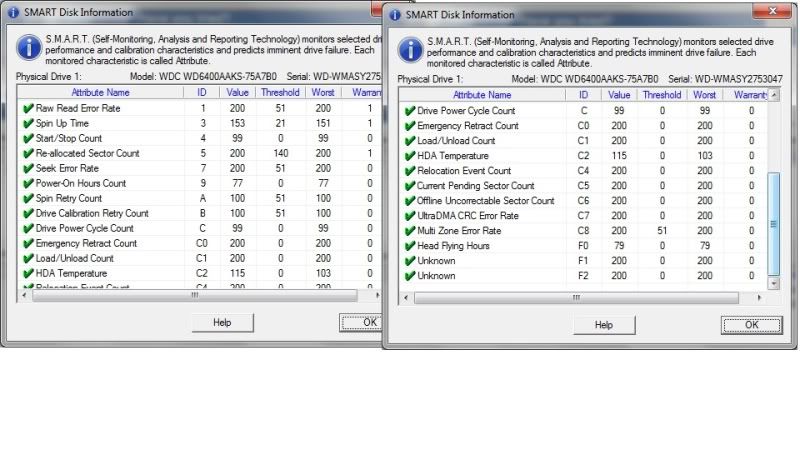Image resolution: width=800 pixels, height=450 pixels.
Task: Click the vertical scrollbar thumb in right window
Action: pos(774,223)
